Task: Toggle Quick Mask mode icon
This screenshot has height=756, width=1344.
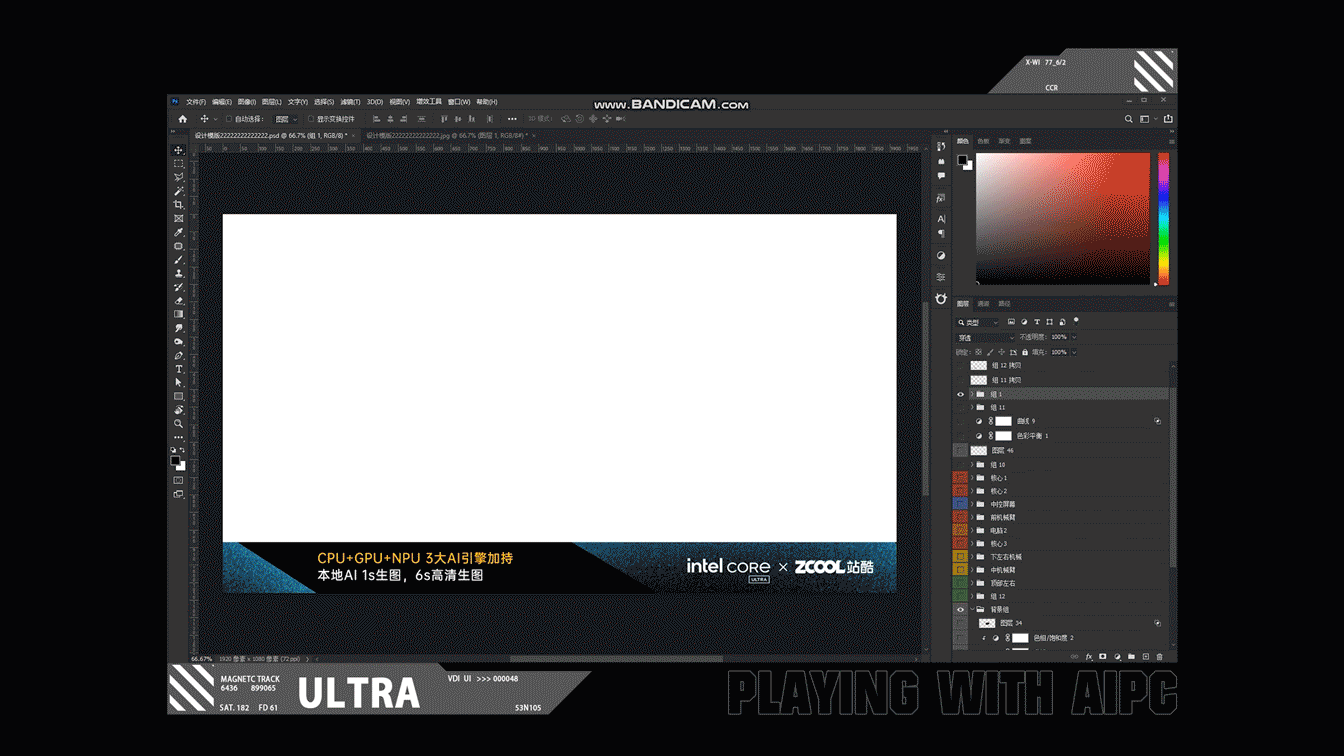Action: coord(179,480)
